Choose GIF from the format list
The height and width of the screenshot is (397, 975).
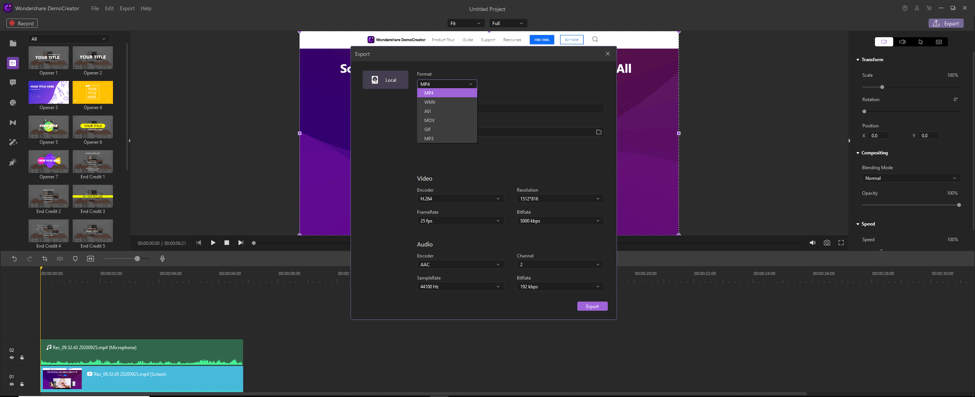tap(447, 129)
